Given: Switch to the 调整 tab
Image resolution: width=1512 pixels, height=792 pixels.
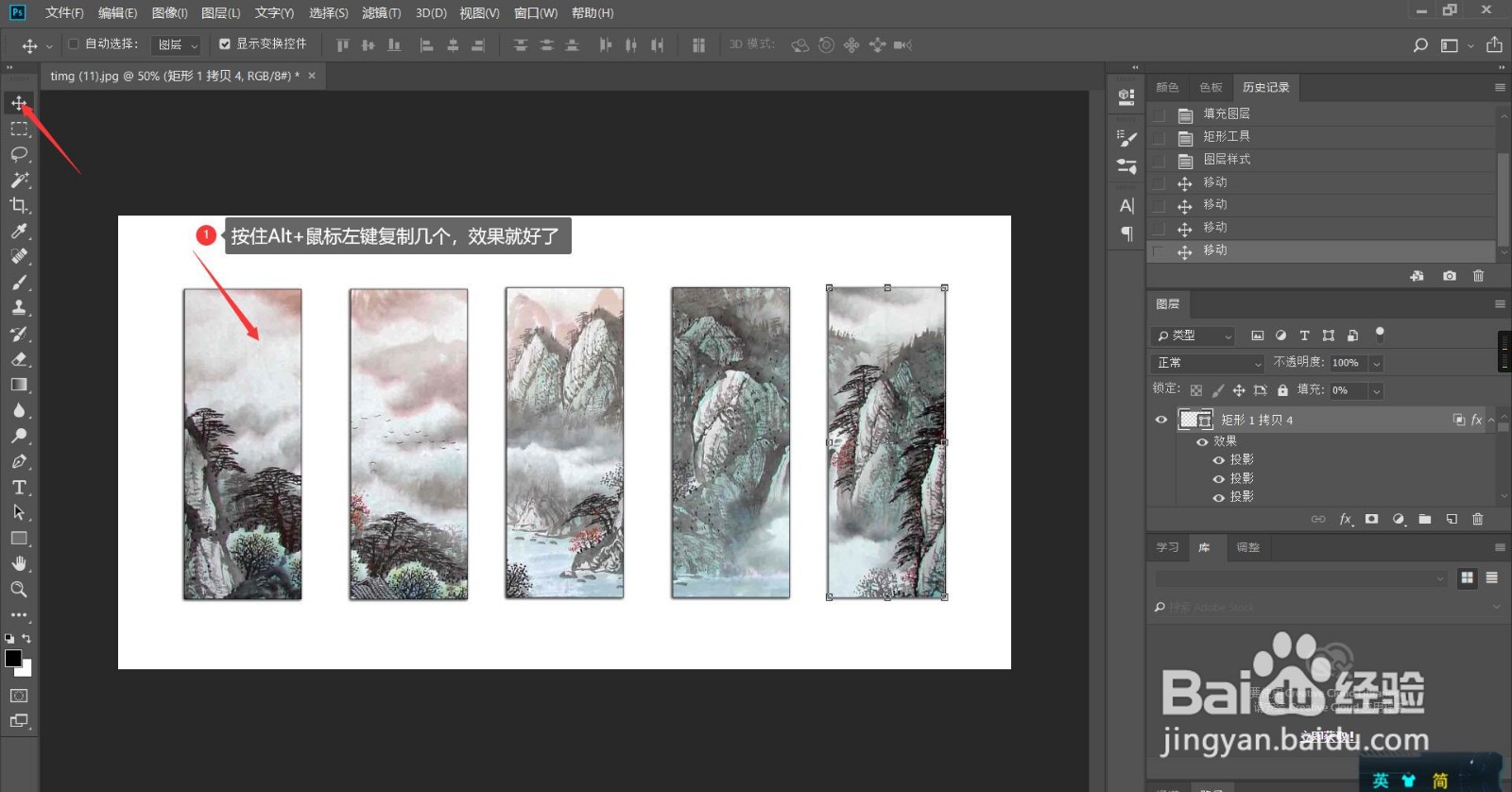Looking at the screenshot, I should 1247,547.
